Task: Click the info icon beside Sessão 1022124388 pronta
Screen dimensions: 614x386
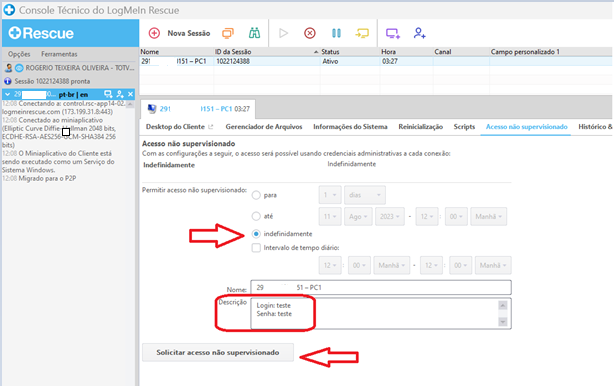Action: pyautogui.click(x=7, y=81)
